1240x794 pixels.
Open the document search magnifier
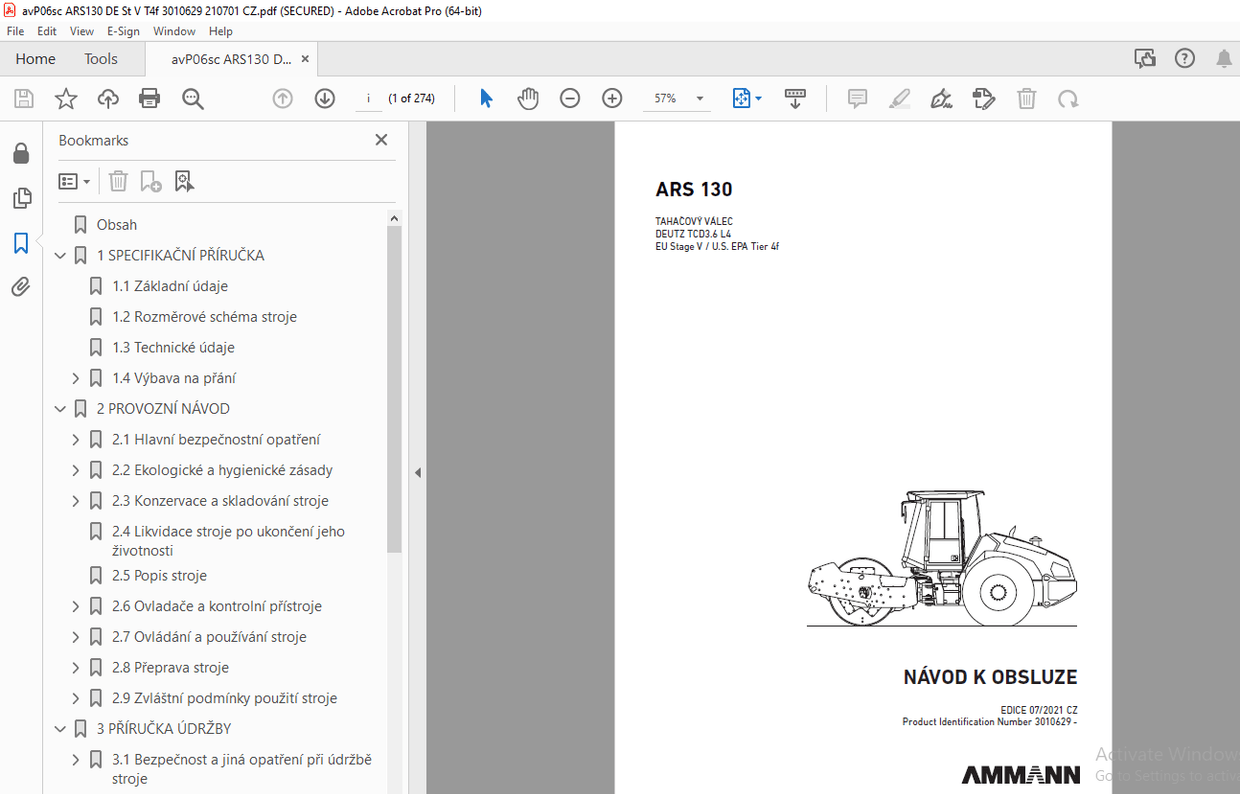tap(192, 98)
